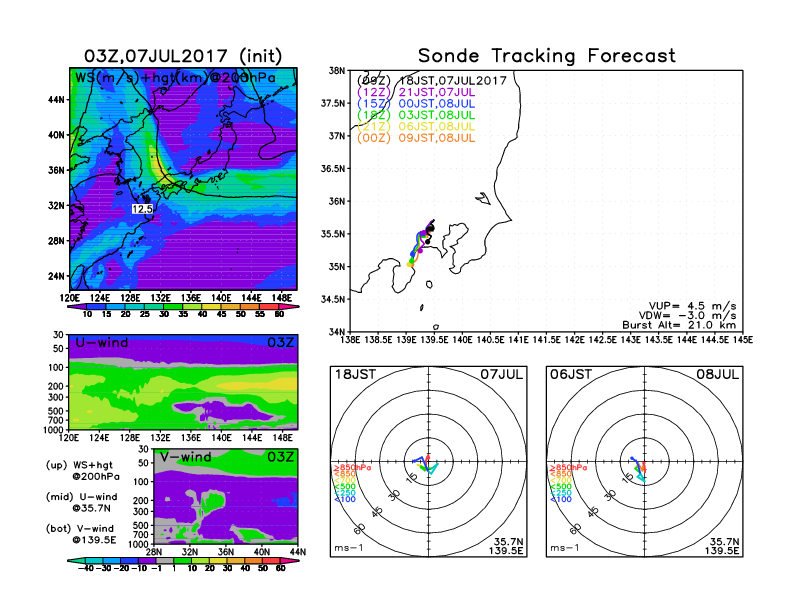Click the "100" pressure tick on the U-wind panel
The height and width of the screenshot is (612, 792).
pyautogui.click(x=56, y=368)
